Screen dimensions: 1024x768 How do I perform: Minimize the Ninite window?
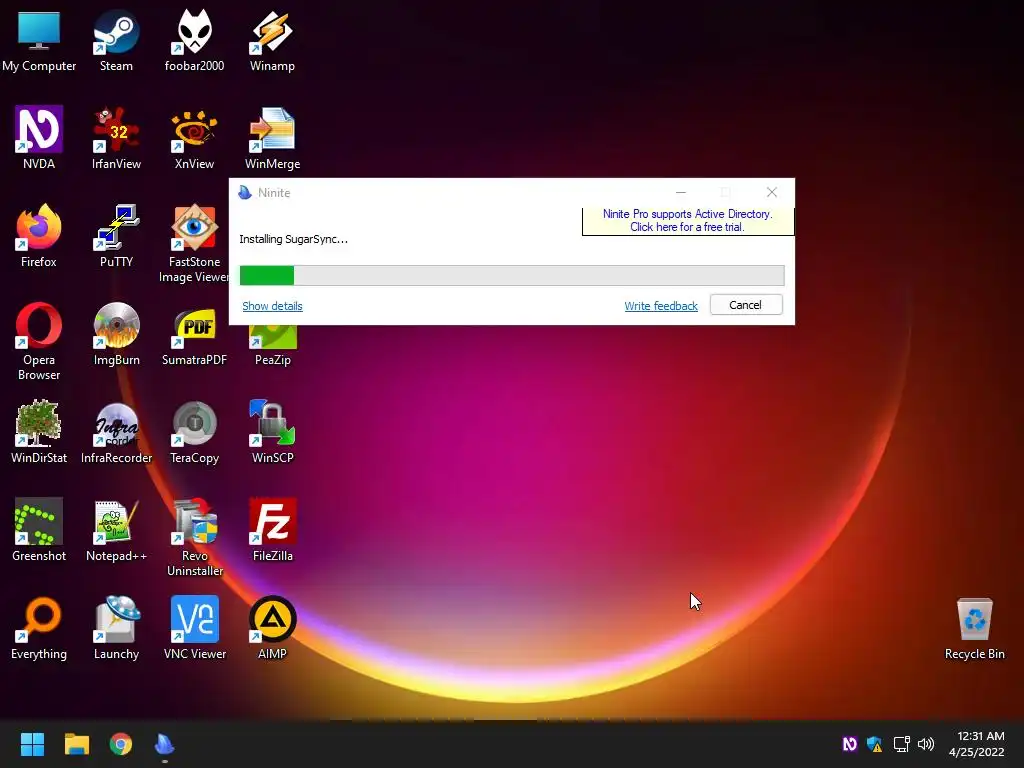tap(681, 193)
